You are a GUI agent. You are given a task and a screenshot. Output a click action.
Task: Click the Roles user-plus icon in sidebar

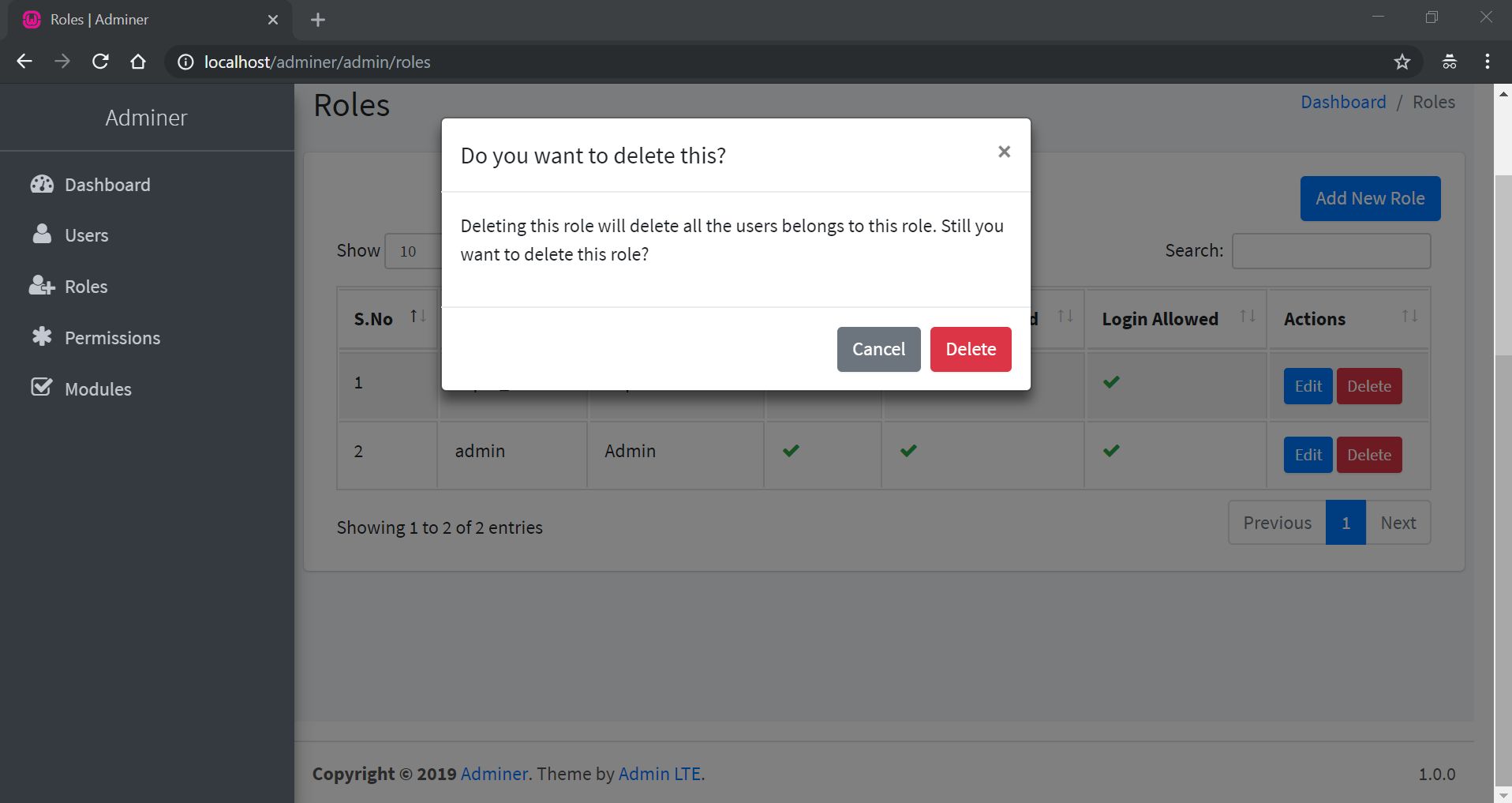42,286
